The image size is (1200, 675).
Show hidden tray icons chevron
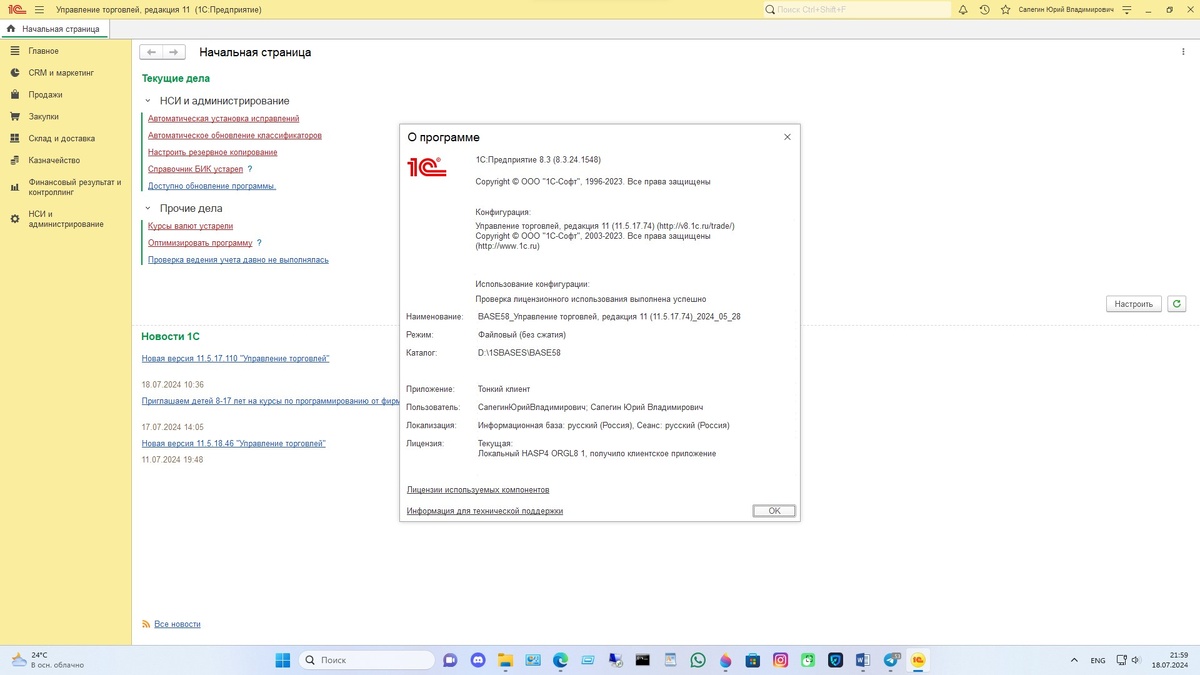tap(1074, 660)
